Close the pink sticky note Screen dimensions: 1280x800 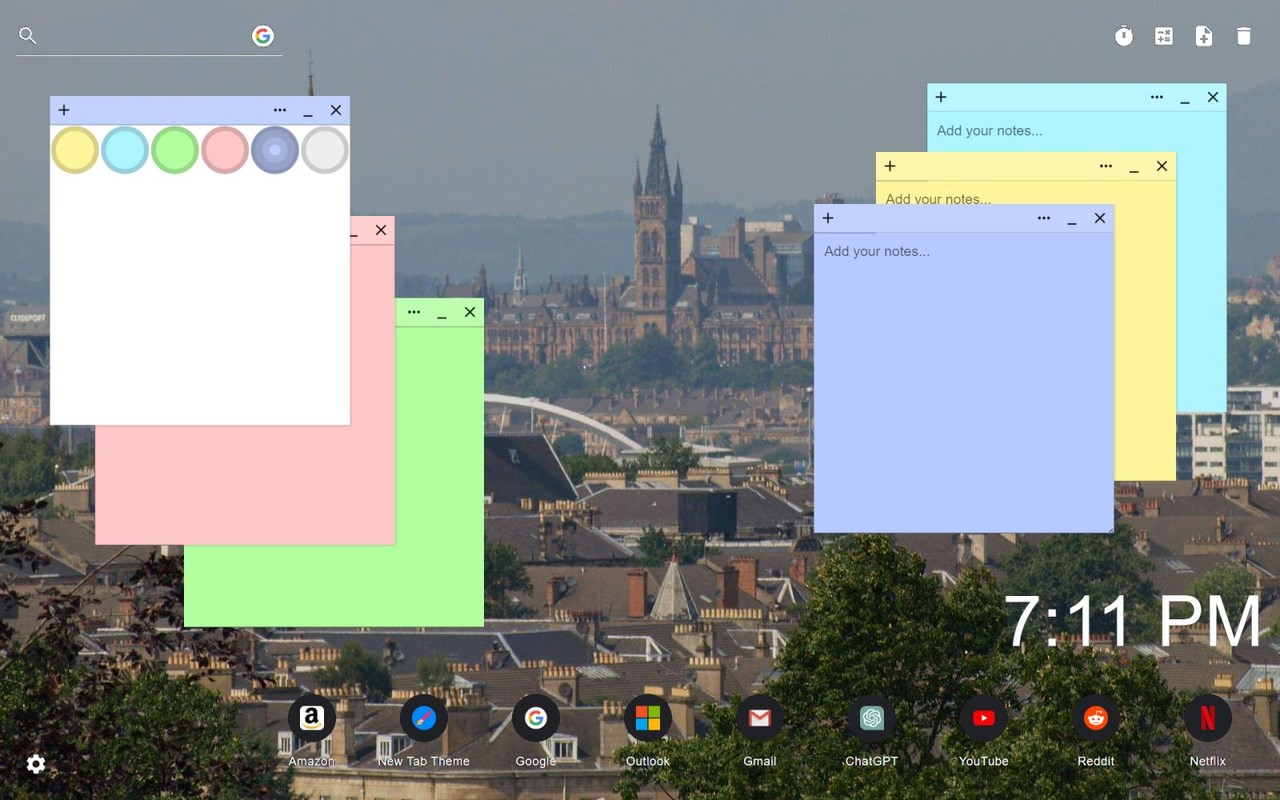pyautogui.click(x=381, y=230)
